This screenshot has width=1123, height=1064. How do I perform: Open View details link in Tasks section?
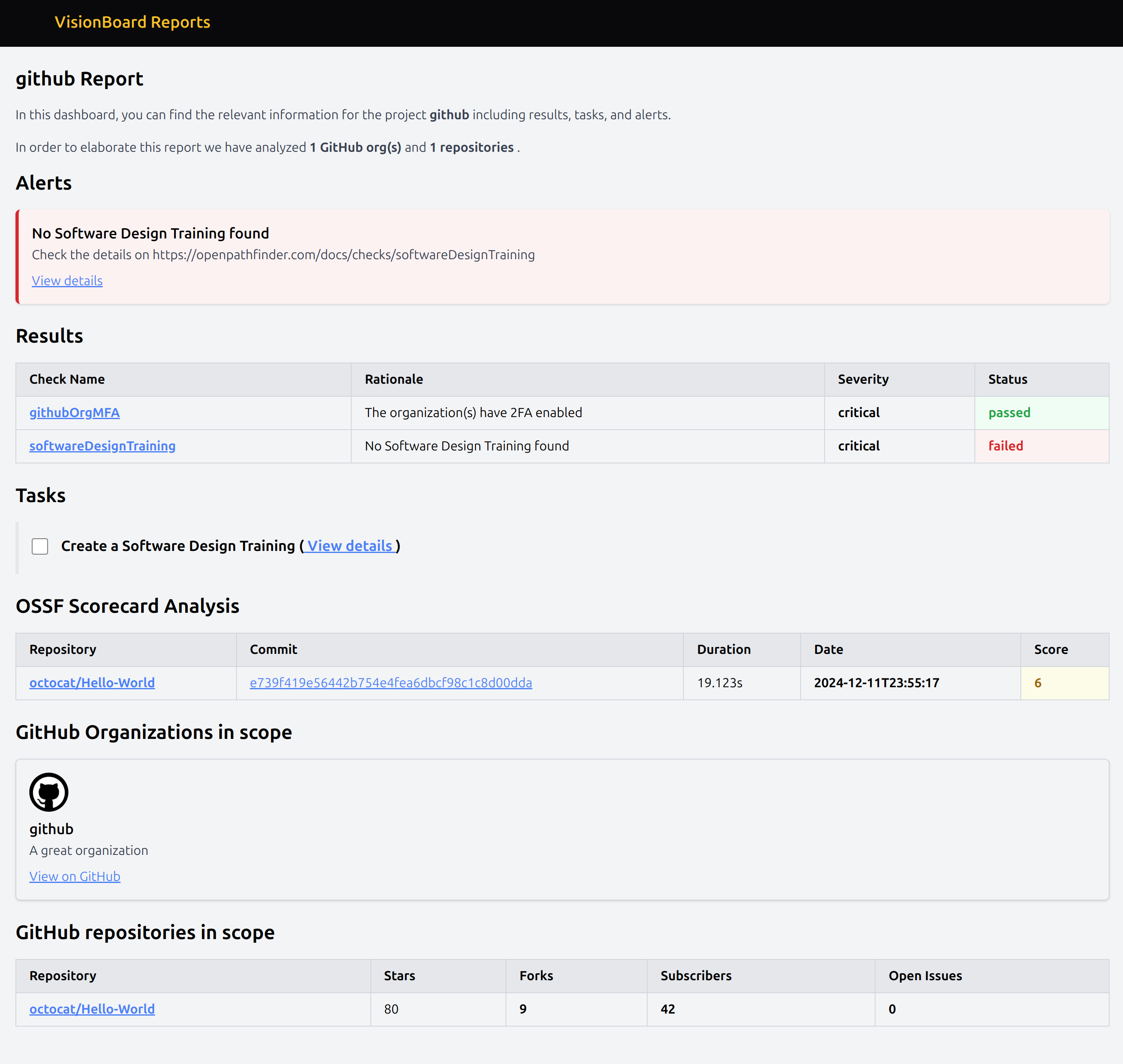(350, 546)
